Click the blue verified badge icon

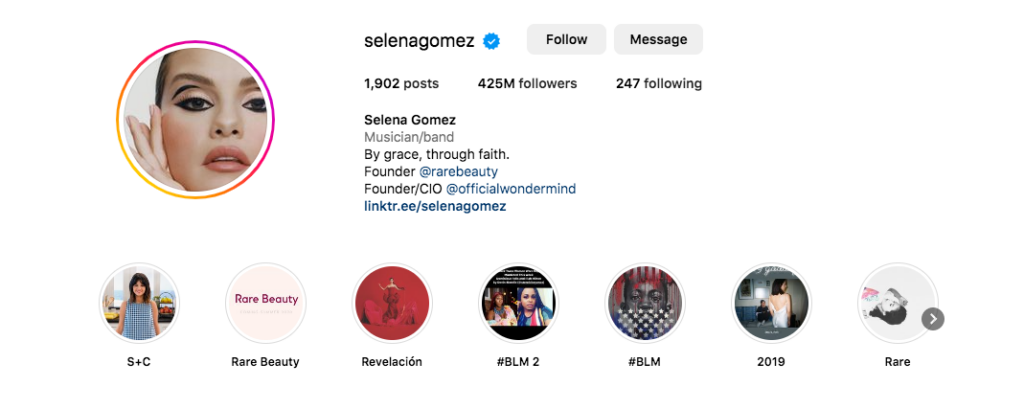[491, 41]
